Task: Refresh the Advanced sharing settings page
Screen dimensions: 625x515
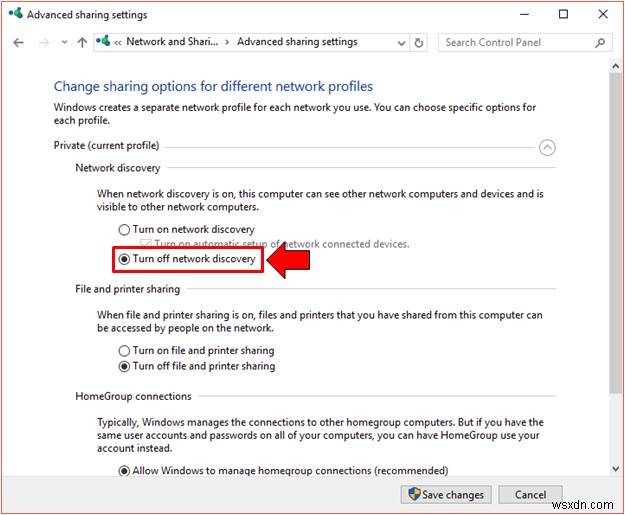Action: (x=419, y=43)
